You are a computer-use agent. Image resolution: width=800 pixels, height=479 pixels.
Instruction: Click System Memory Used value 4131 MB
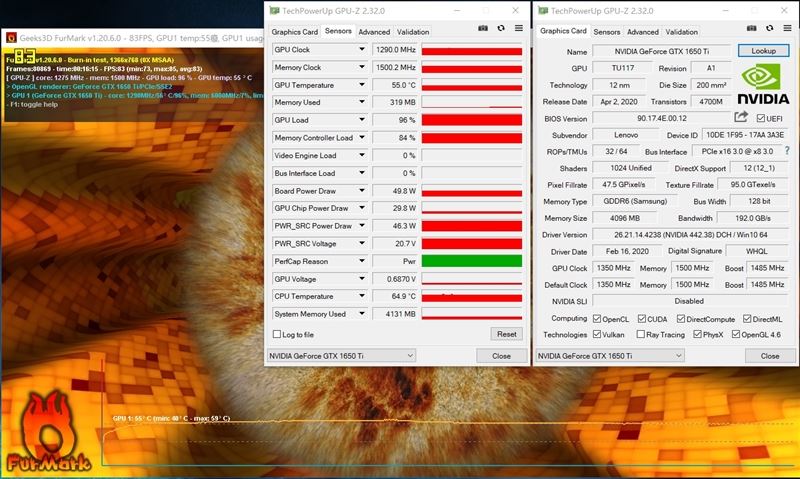point(395,314)
